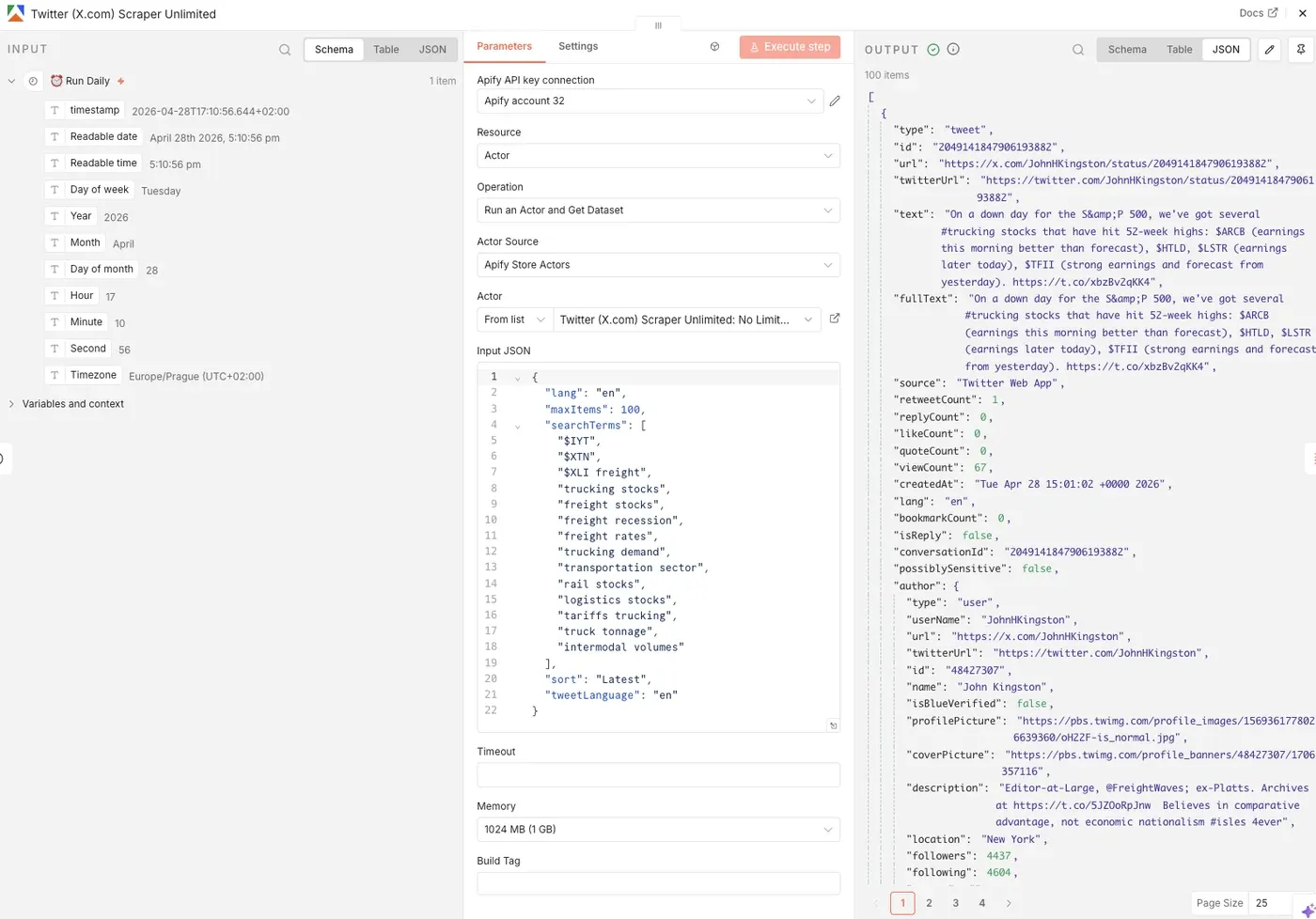This screenshot has height=919, width=1316.
Task: Fold the searchTerms array at line 4
Action: pos(517,426)
